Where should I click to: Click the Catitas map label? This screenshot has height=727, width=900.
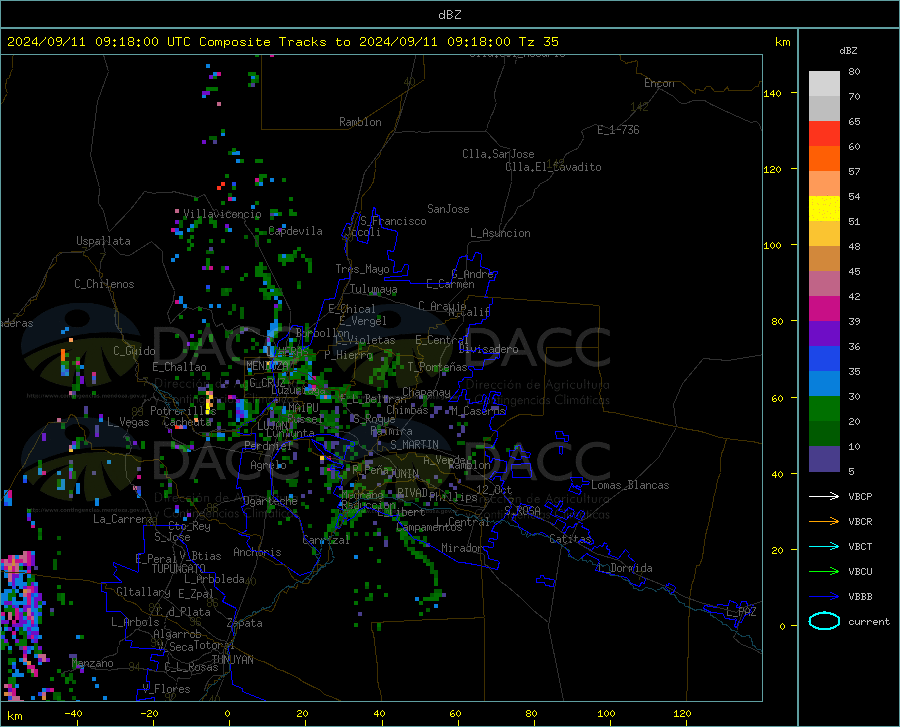click(570, 539)
